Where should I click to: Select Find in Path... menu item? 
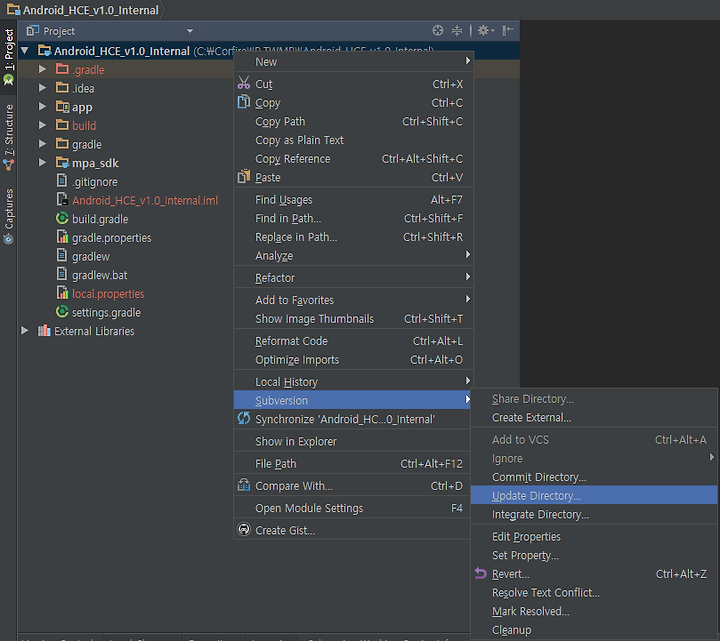tap(353, 218)
